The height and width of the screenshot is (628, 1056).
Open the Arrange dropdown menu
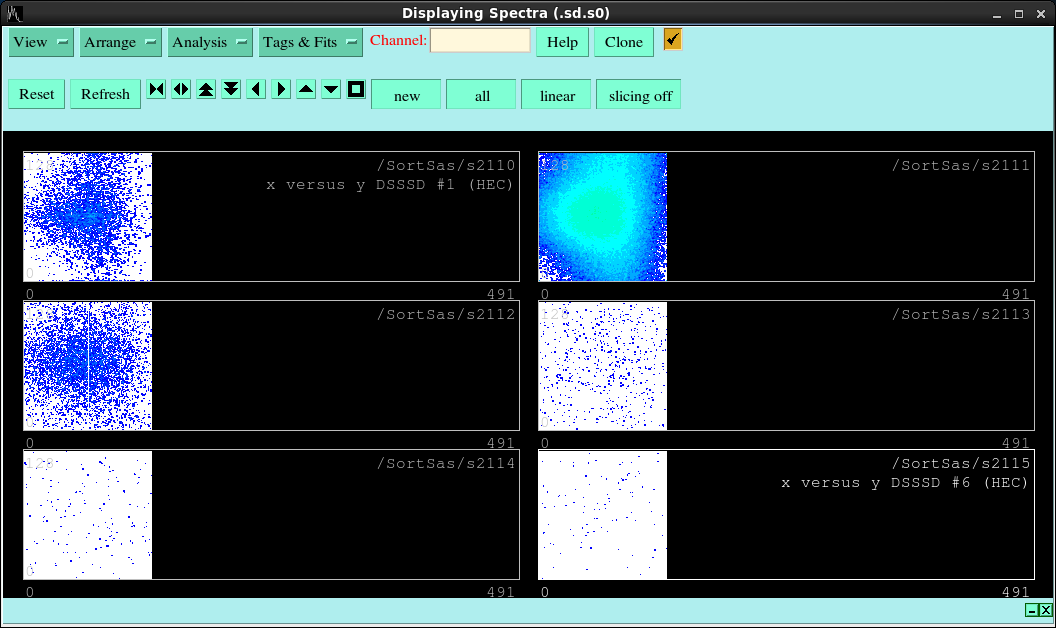[x=121, y=42]
